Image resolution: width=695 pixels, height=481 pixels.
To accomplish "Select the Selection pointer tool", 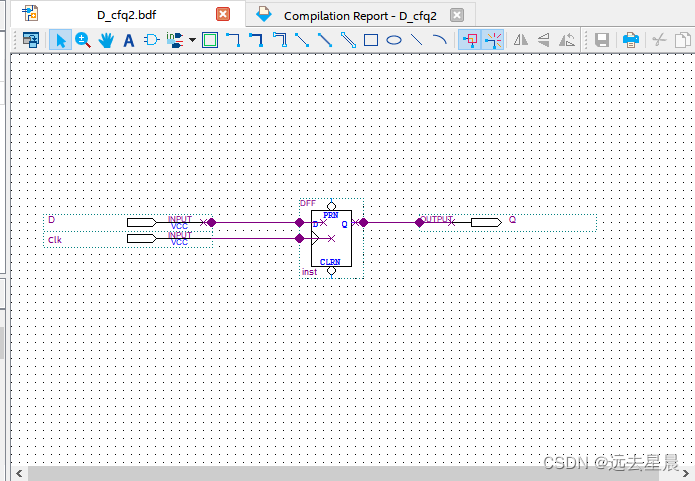I will click(60, 40).
